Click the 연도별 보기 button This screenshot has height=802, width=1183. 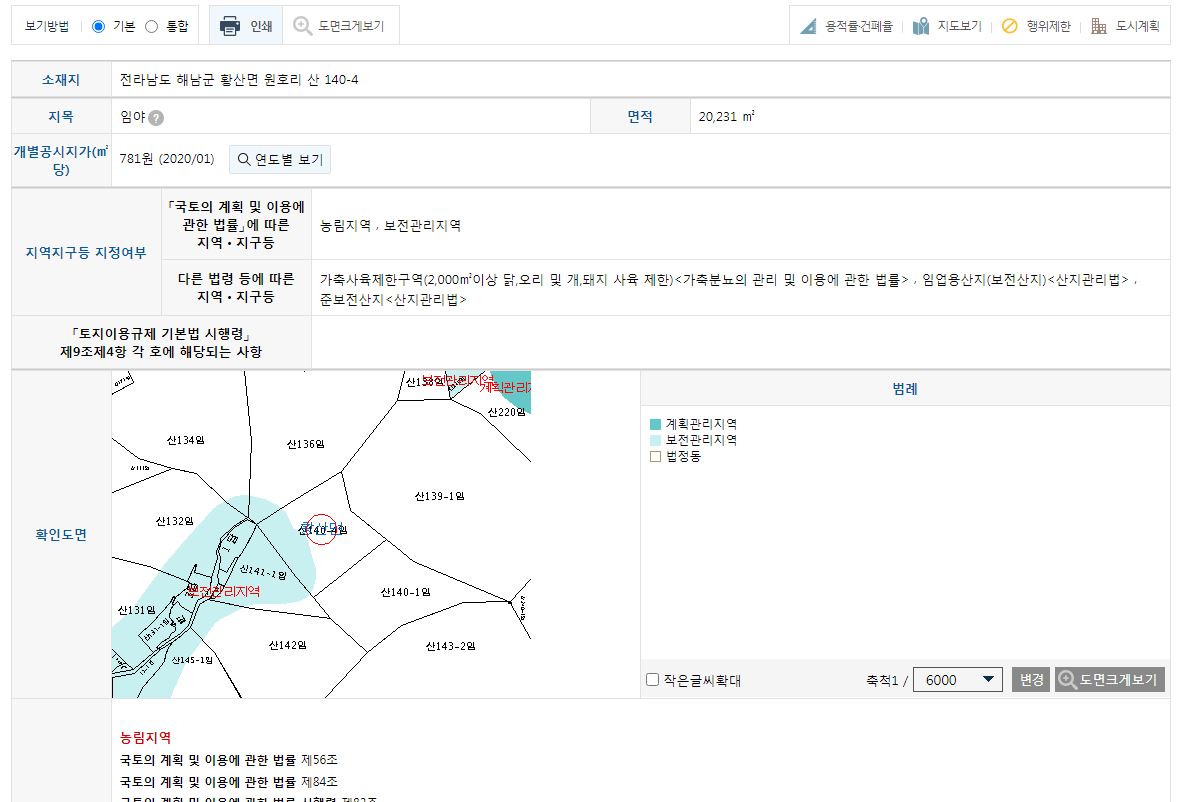(280, 159)
